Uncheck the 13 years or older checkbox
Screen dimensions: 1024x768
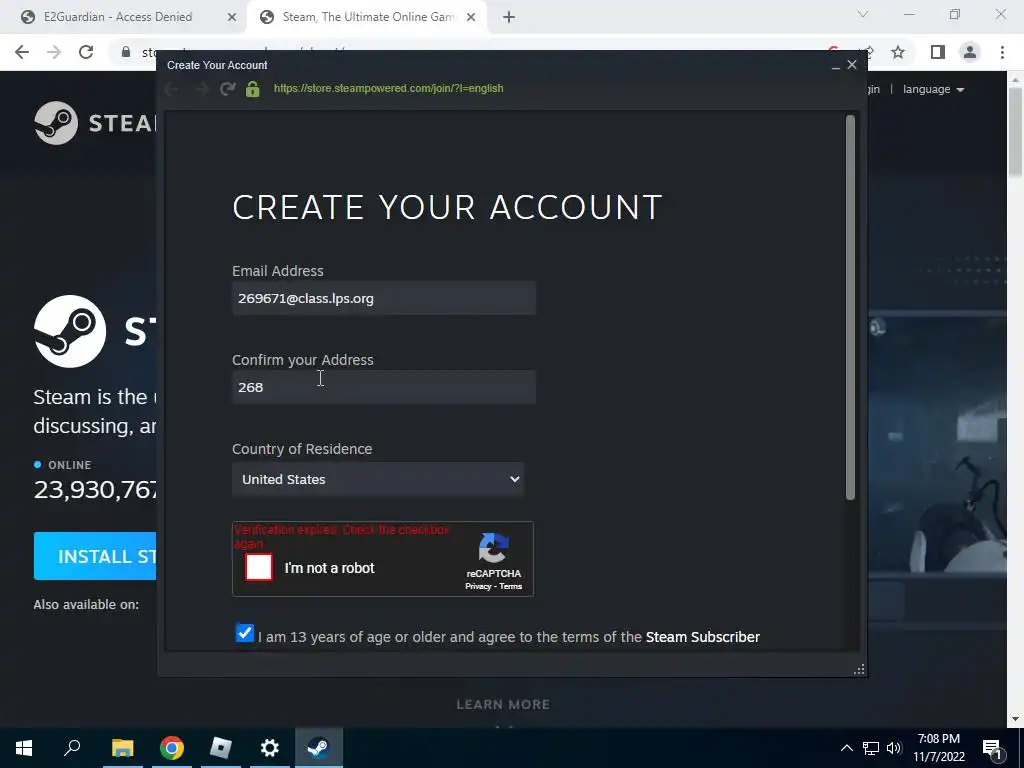[x=245, y=633]
